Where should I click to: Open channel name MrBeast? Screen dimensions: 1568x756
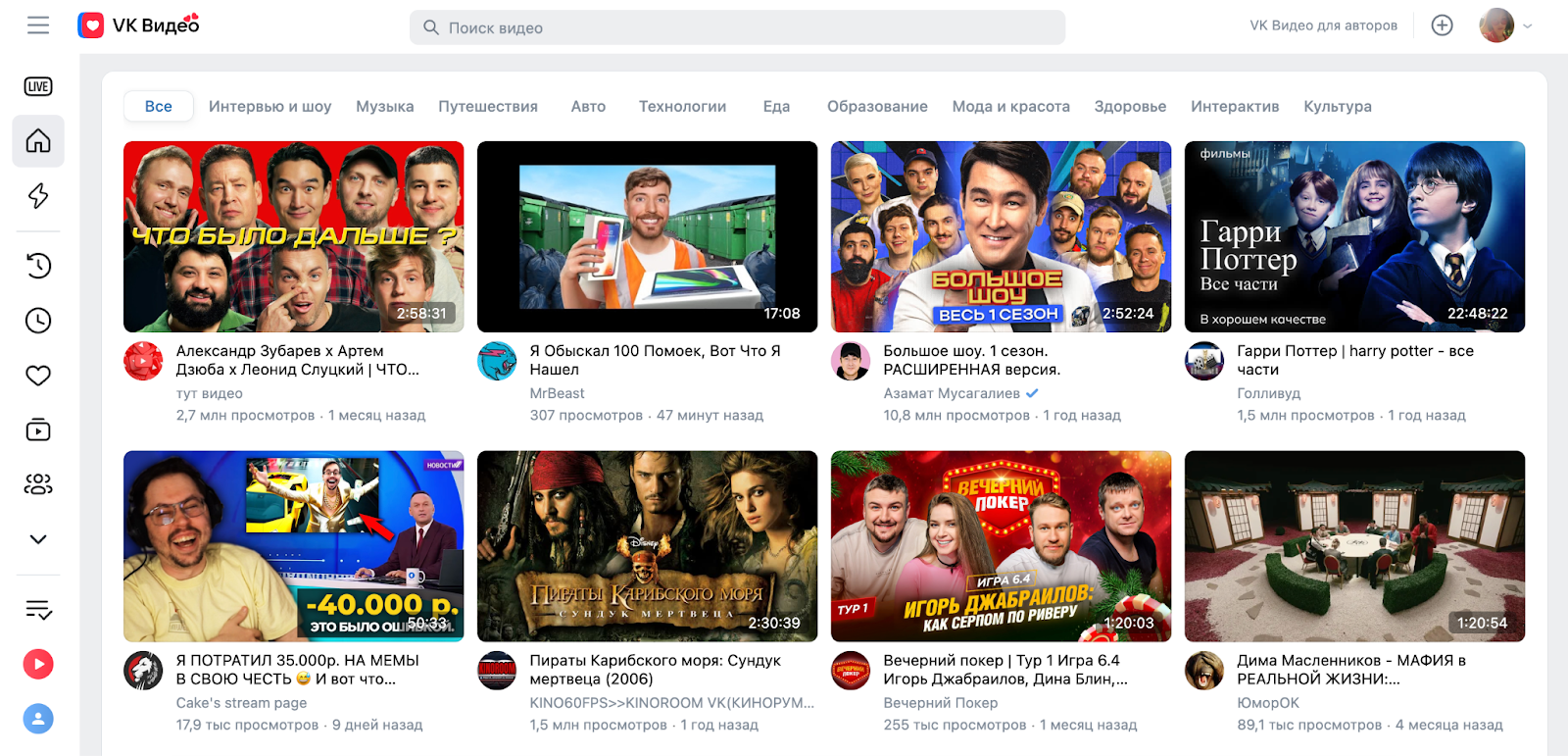pos(557,393)
